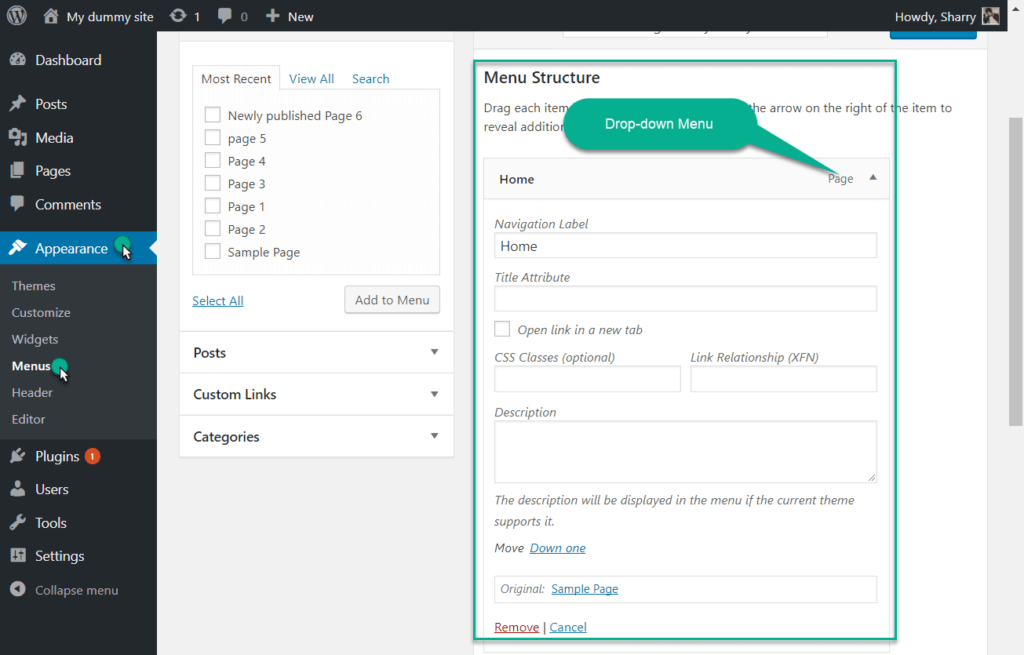Click the Plugins update count badge
This screenshot has width=1024, height=655.
tap(92, 456)
